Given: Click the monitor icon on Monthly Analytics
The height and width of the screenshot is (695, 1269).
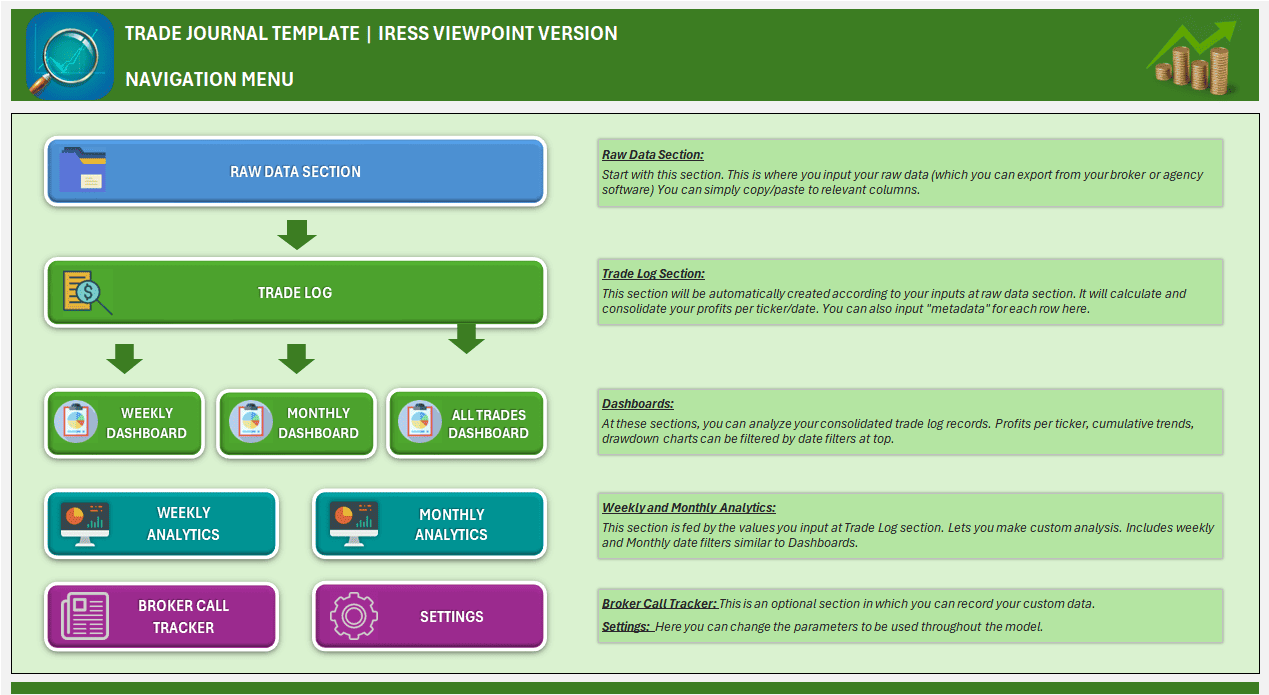Looking at the screenshot, I should point(354,524).
